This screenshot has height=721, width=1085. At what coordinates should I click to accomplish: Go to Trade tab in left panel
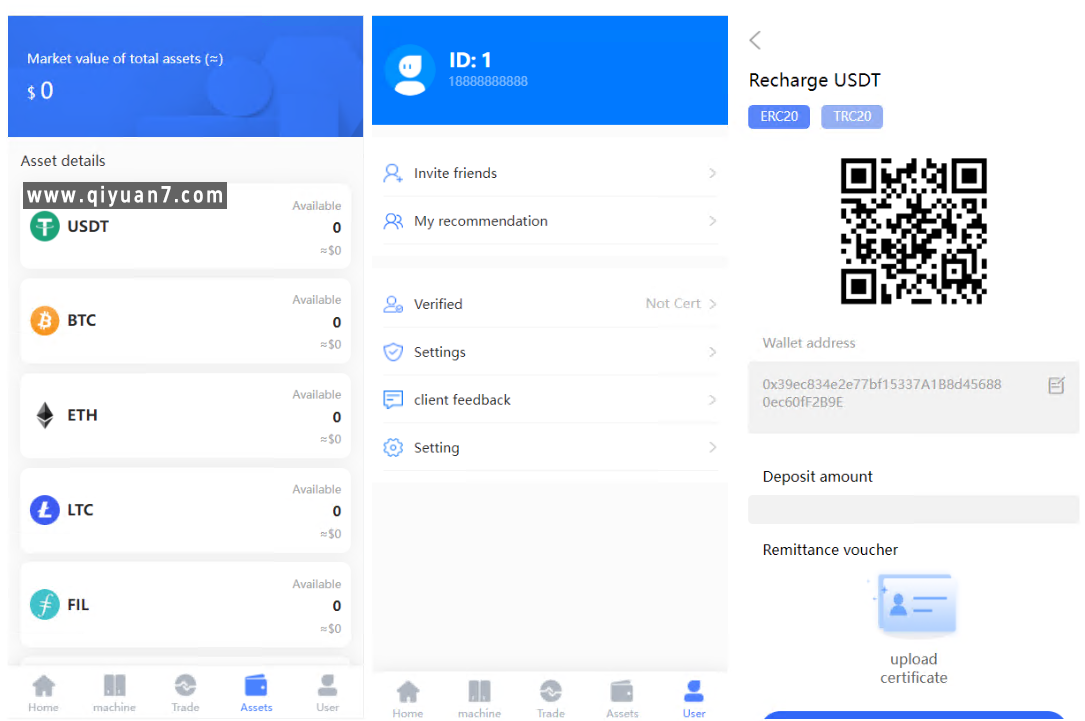pyautogui.click(x=185, y=692)
